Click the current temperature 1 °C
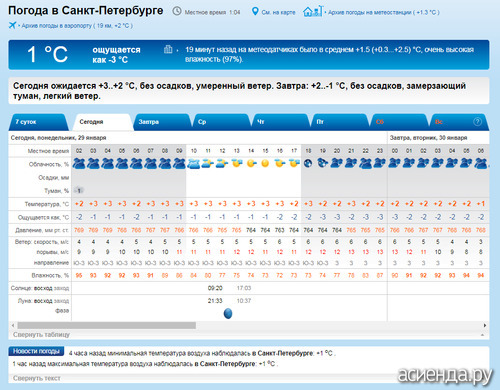500x390 pixels. [47, 54]
